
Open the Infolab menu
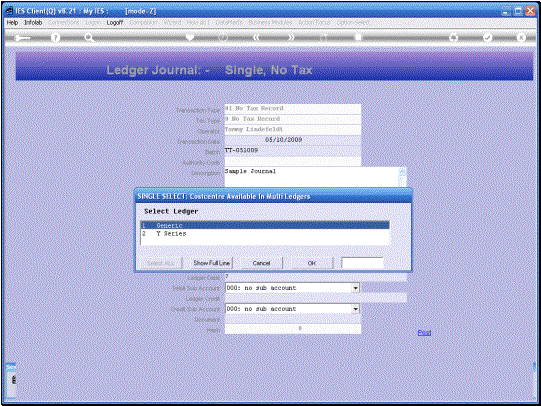[x=33, y=22]
